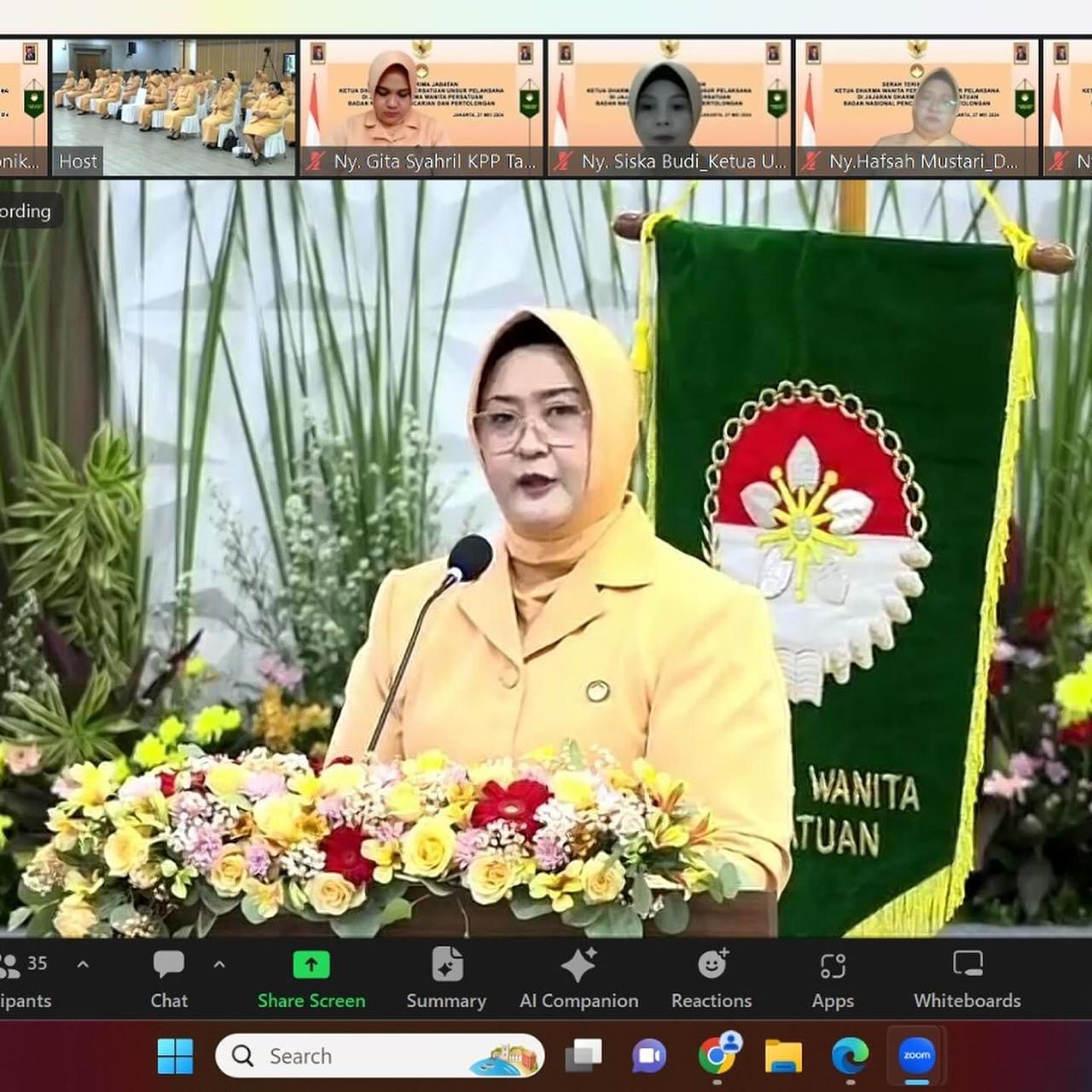Open the Chat panel
Screen dimensions: 1092x1092
pyautogui.click(x=168, y=979)
